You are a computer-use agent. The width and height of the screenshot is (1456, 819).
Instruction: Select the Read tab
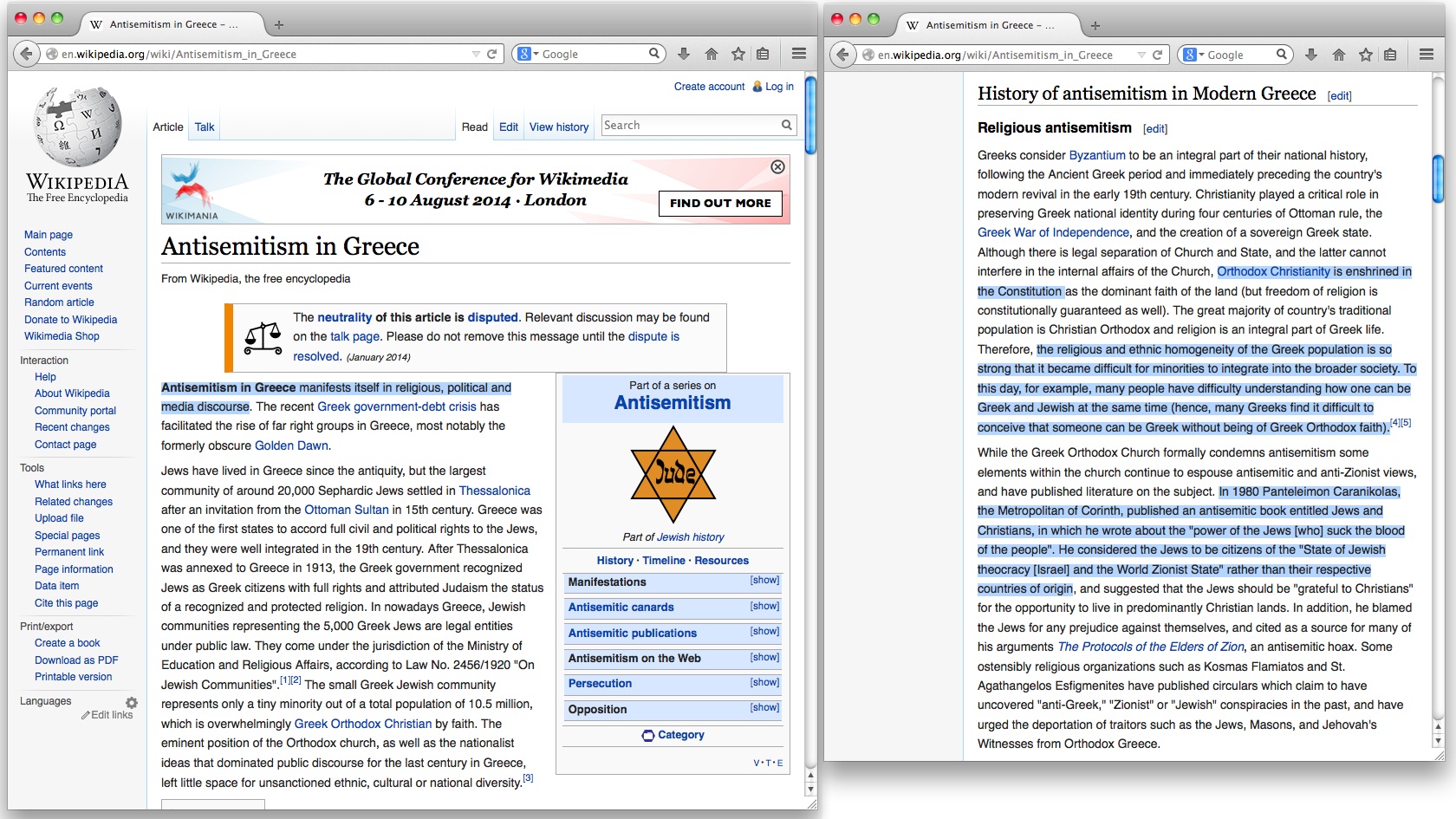(x=475, y=127)
